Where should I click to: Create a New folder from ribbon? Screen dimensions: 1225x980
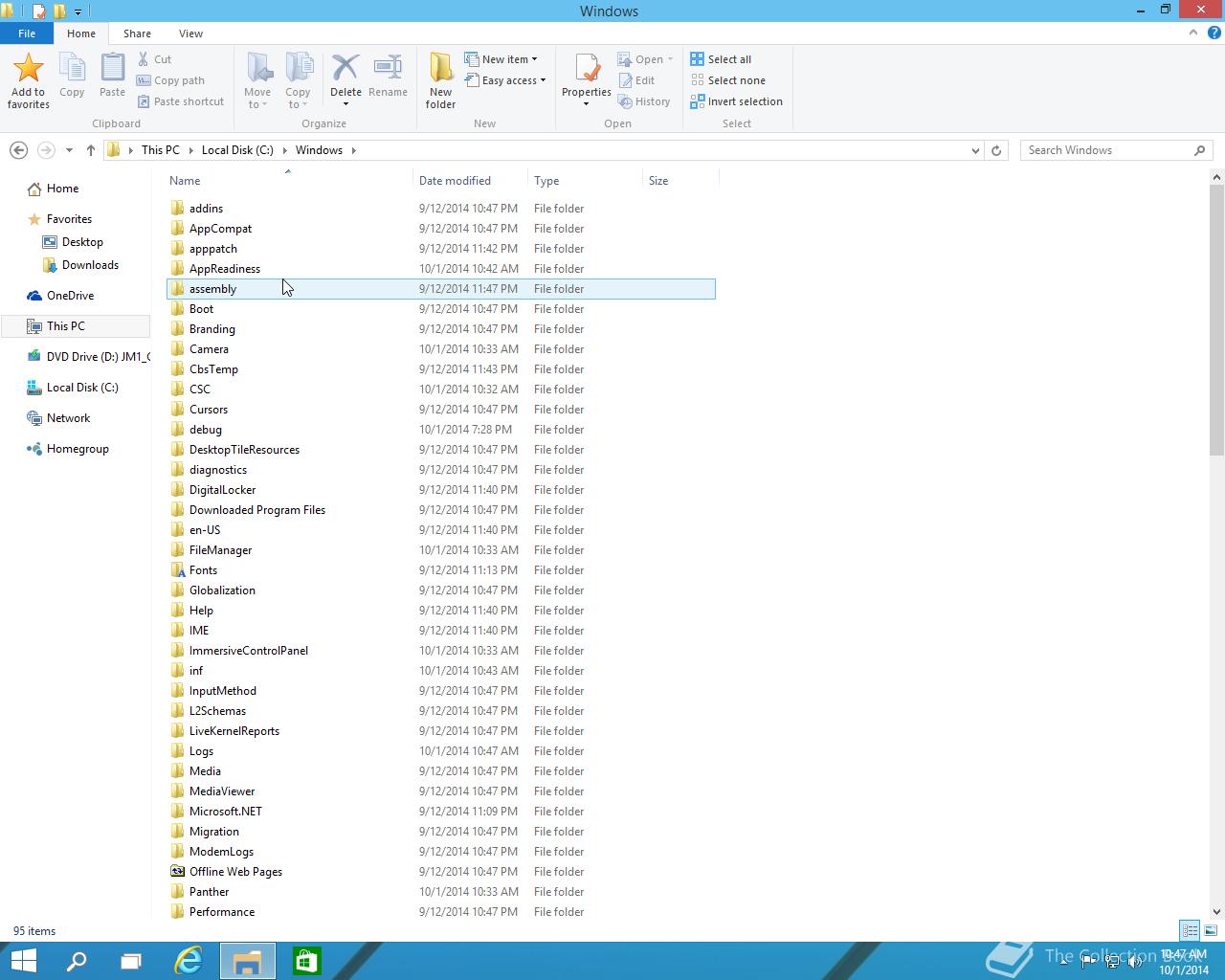pyautogui.click(x=440, y=79)
